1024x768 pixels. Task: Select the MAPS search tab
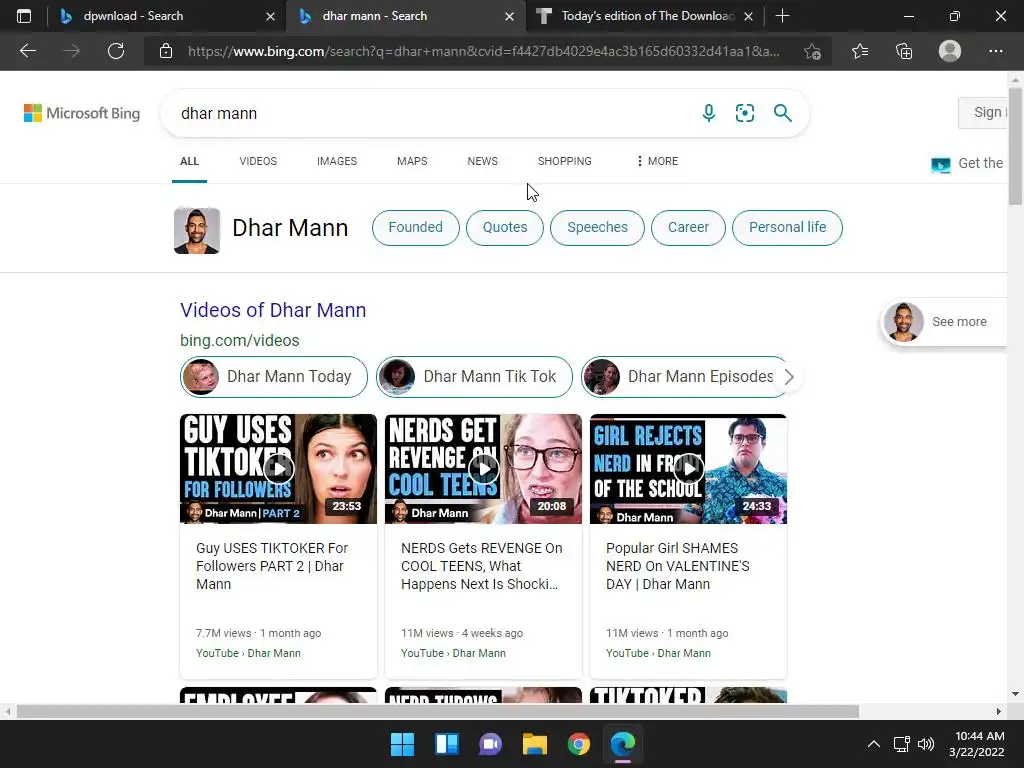[x=412, y=161]
